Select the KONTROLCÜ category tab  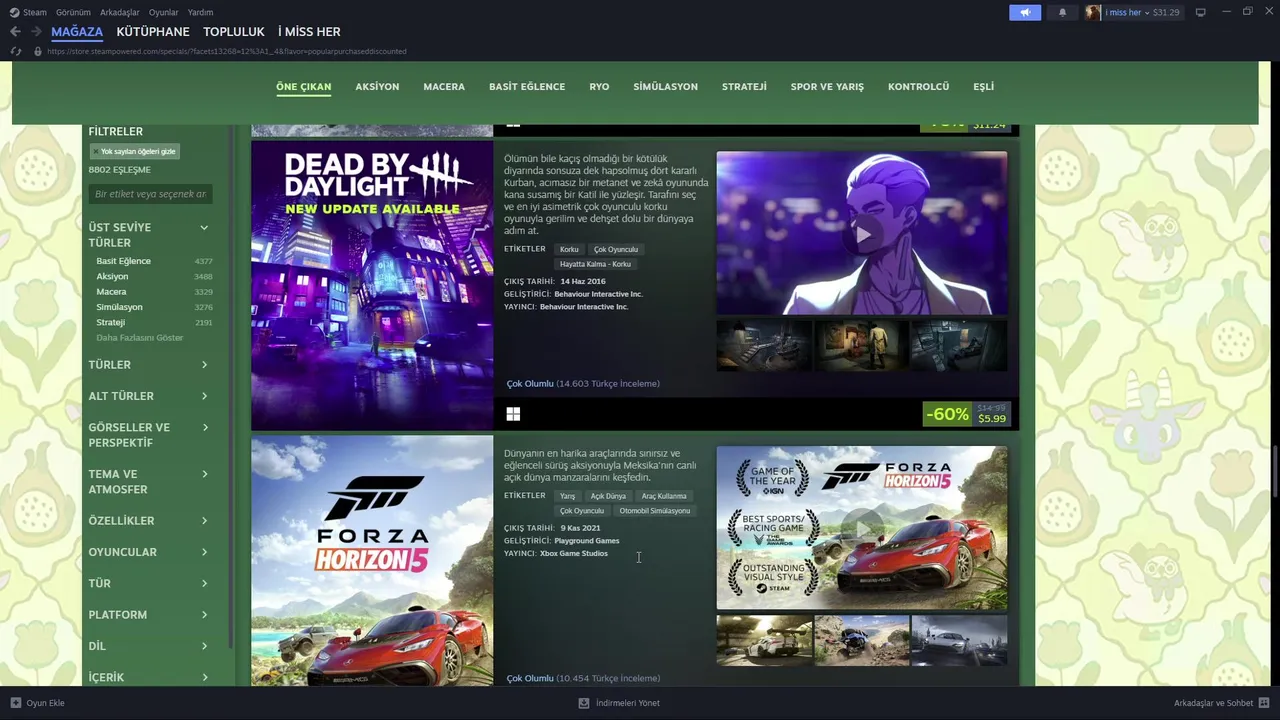[918, 87]
